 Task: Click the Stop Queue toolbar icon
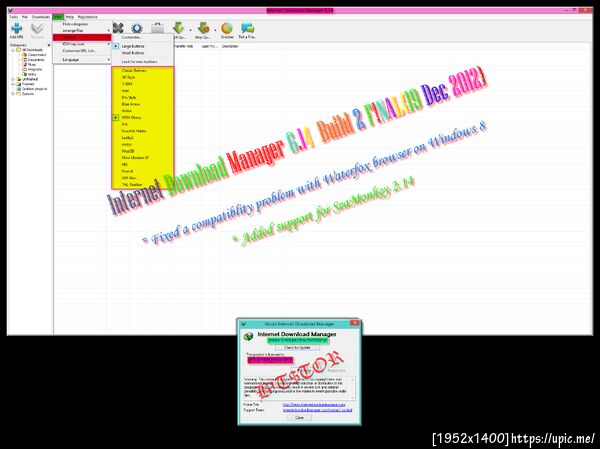204,28
